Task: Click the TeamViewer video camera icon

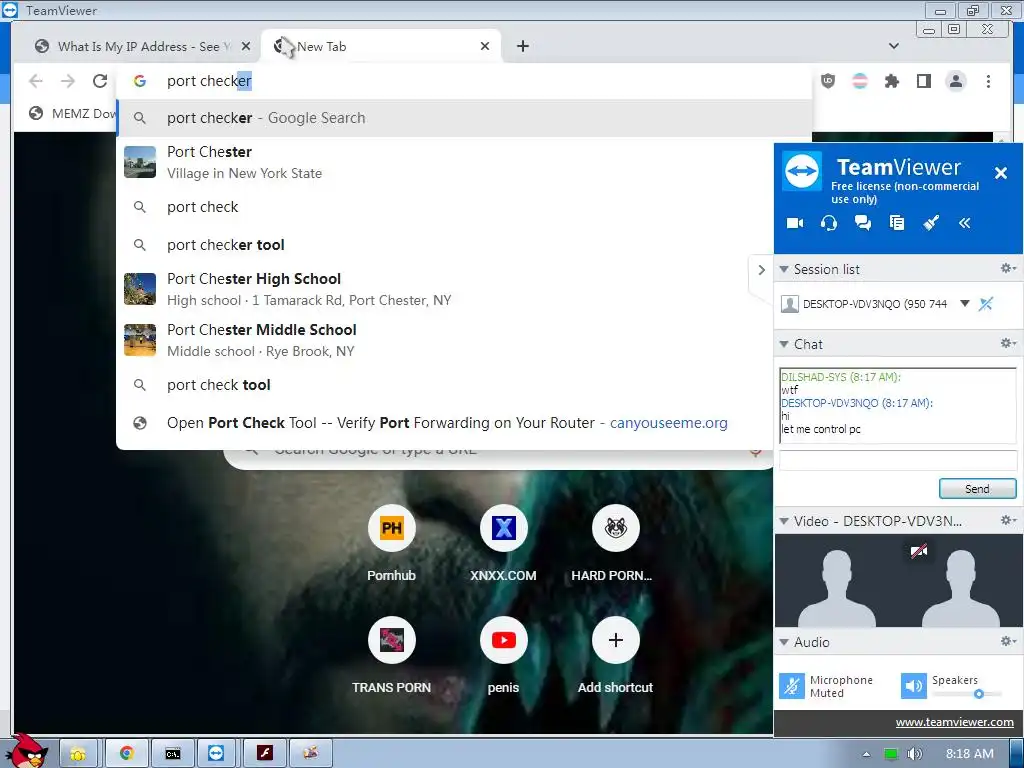Action: coord(795,223)
